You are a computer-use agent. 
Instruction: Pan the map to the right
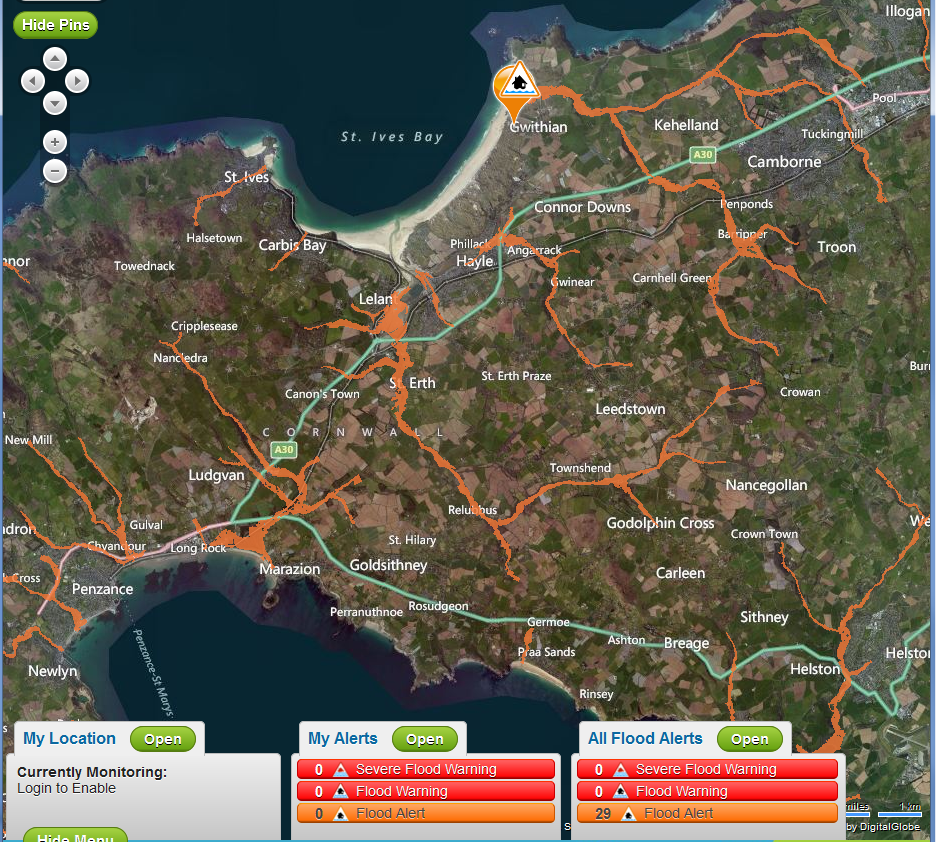coord(78,81)
